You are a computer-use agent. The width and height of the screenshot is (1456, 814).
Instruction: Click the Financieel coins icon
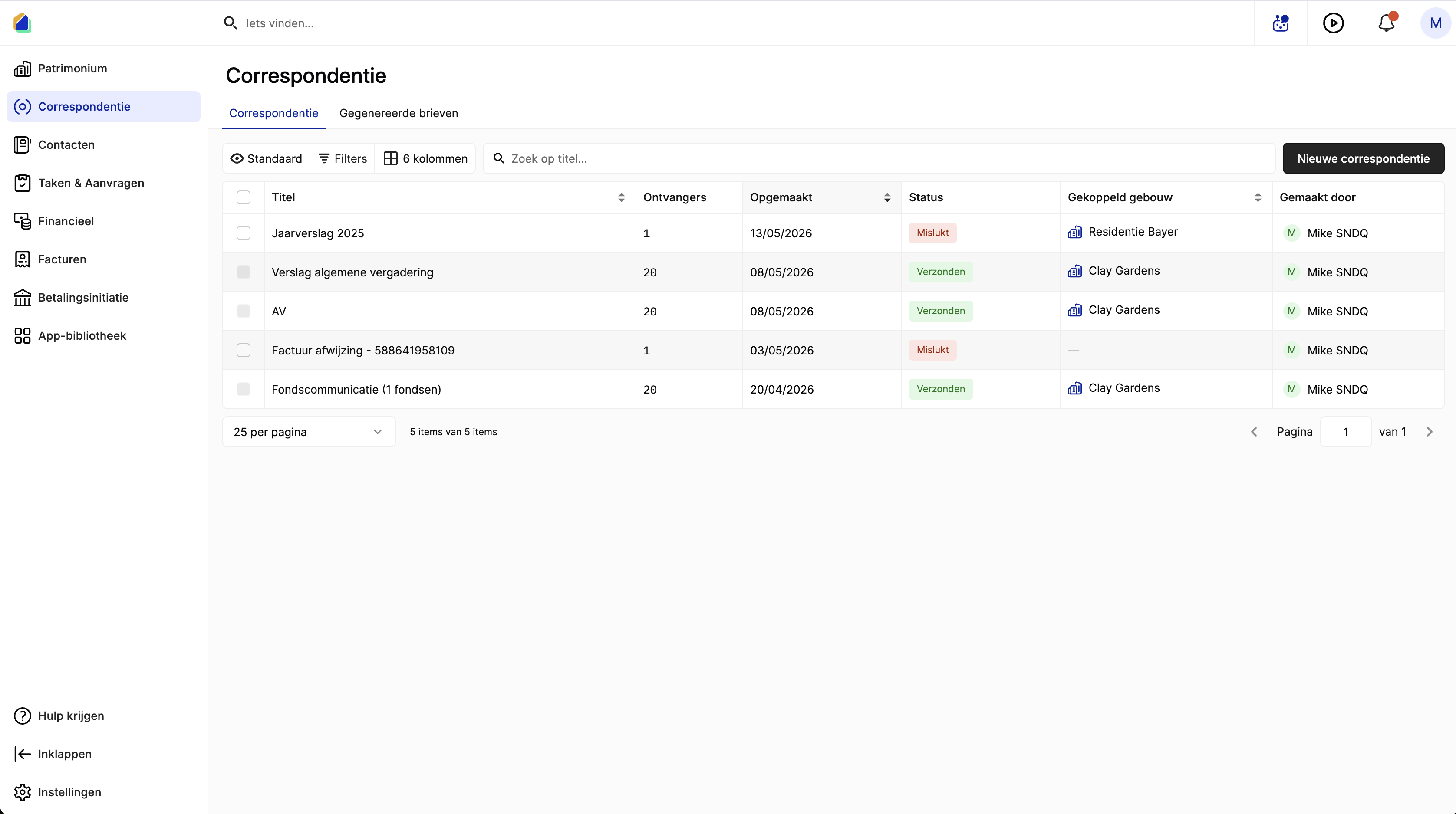click(x=23, y=221)
